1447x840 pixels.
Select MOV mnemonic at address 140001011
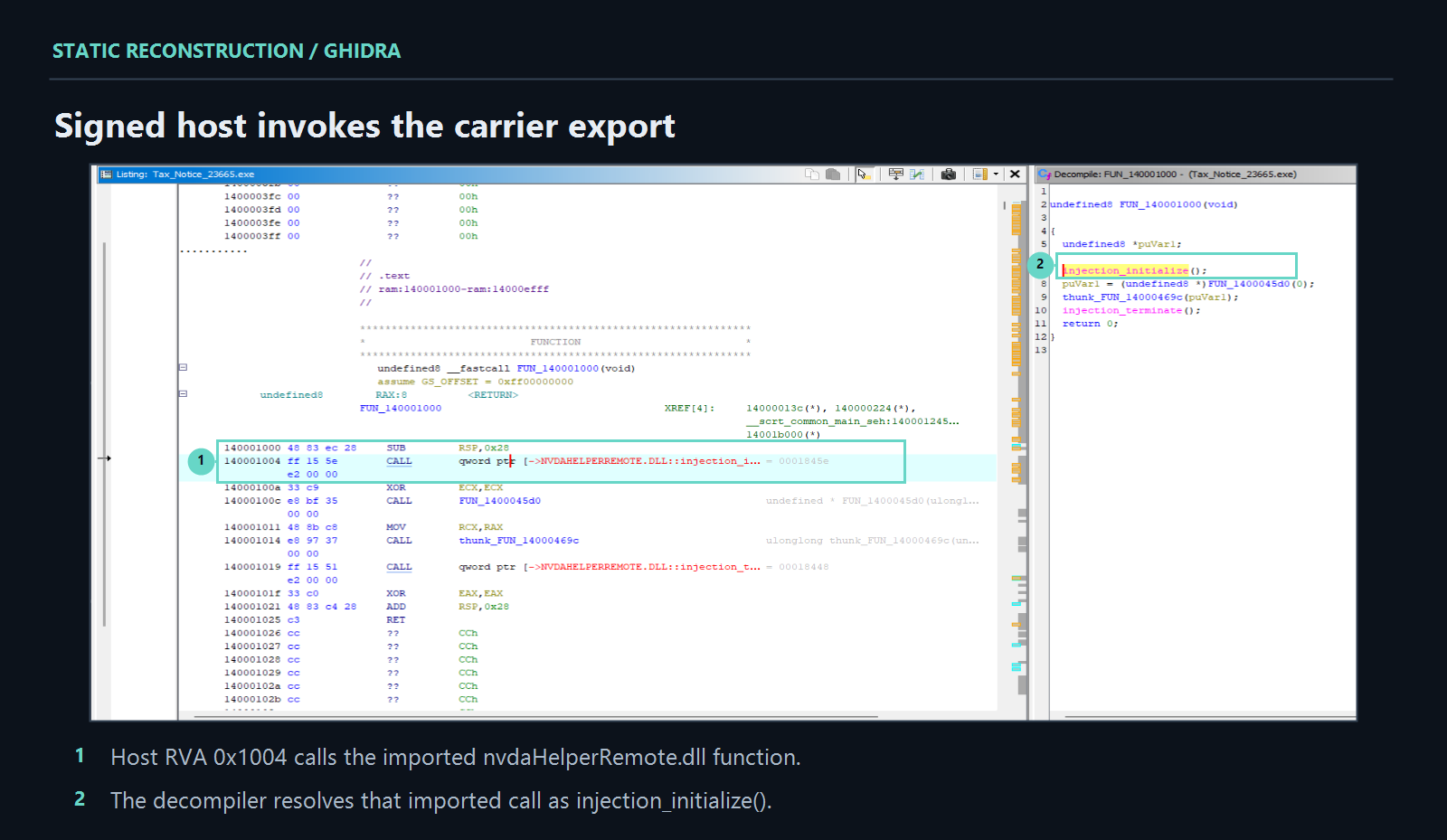coord(396,527)
